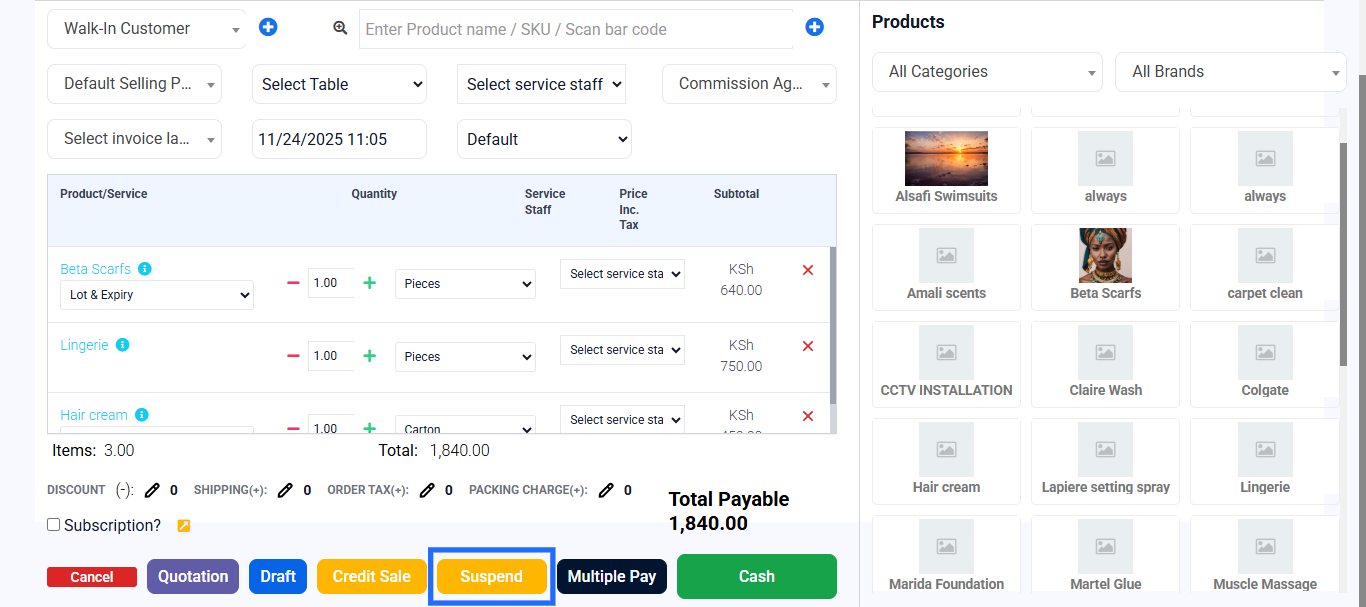Edit discount with pencil icon

tap(152, 490)
